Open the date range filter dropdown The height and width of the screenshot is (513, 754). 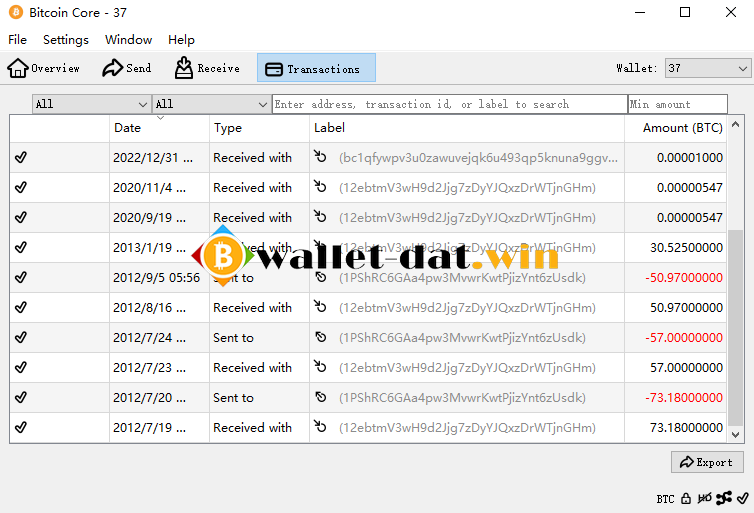pyautogui.click(x=91, y=104)
